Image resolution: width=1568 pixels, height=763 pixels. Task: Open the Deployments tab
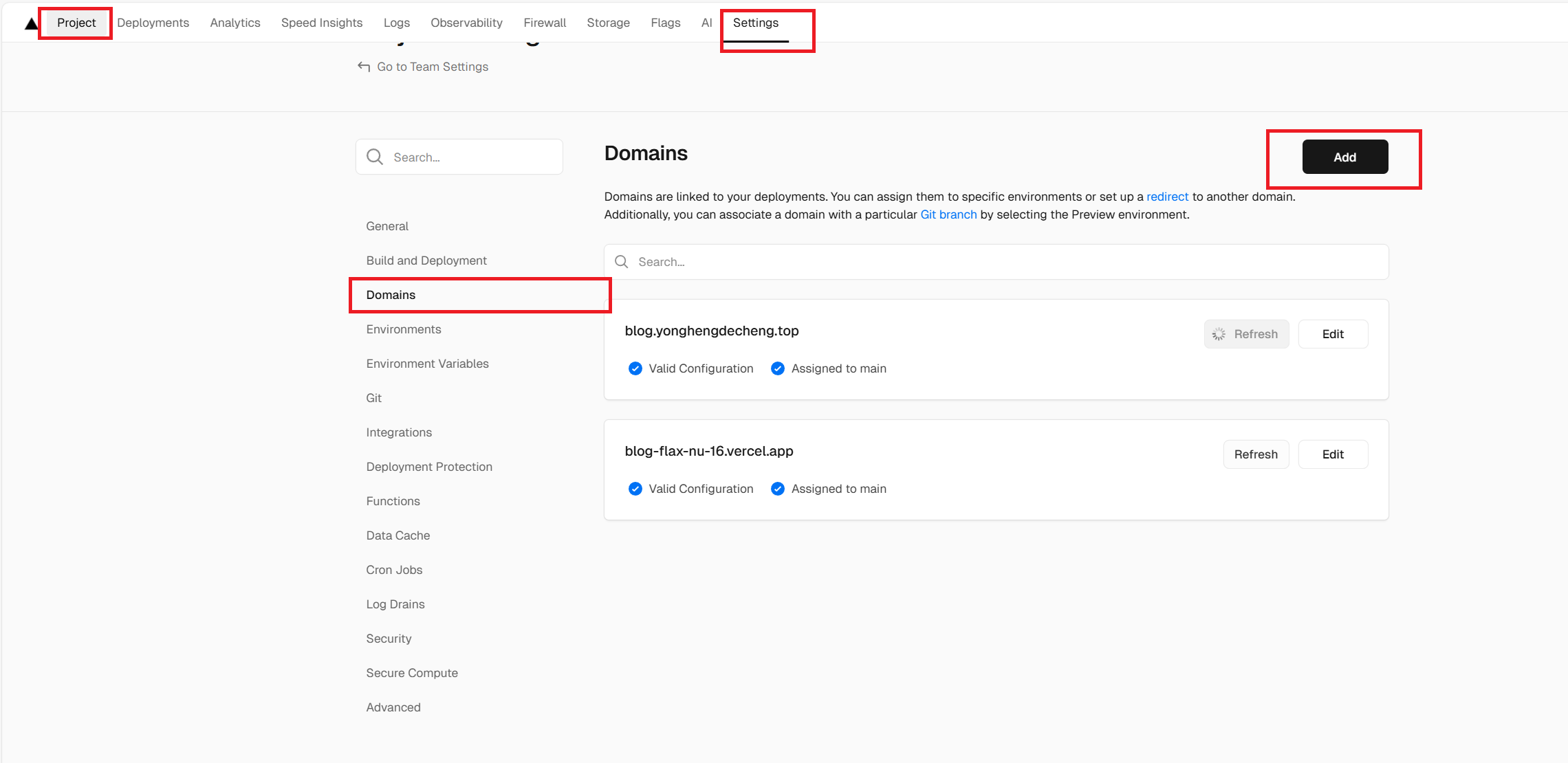click(153, 23)
